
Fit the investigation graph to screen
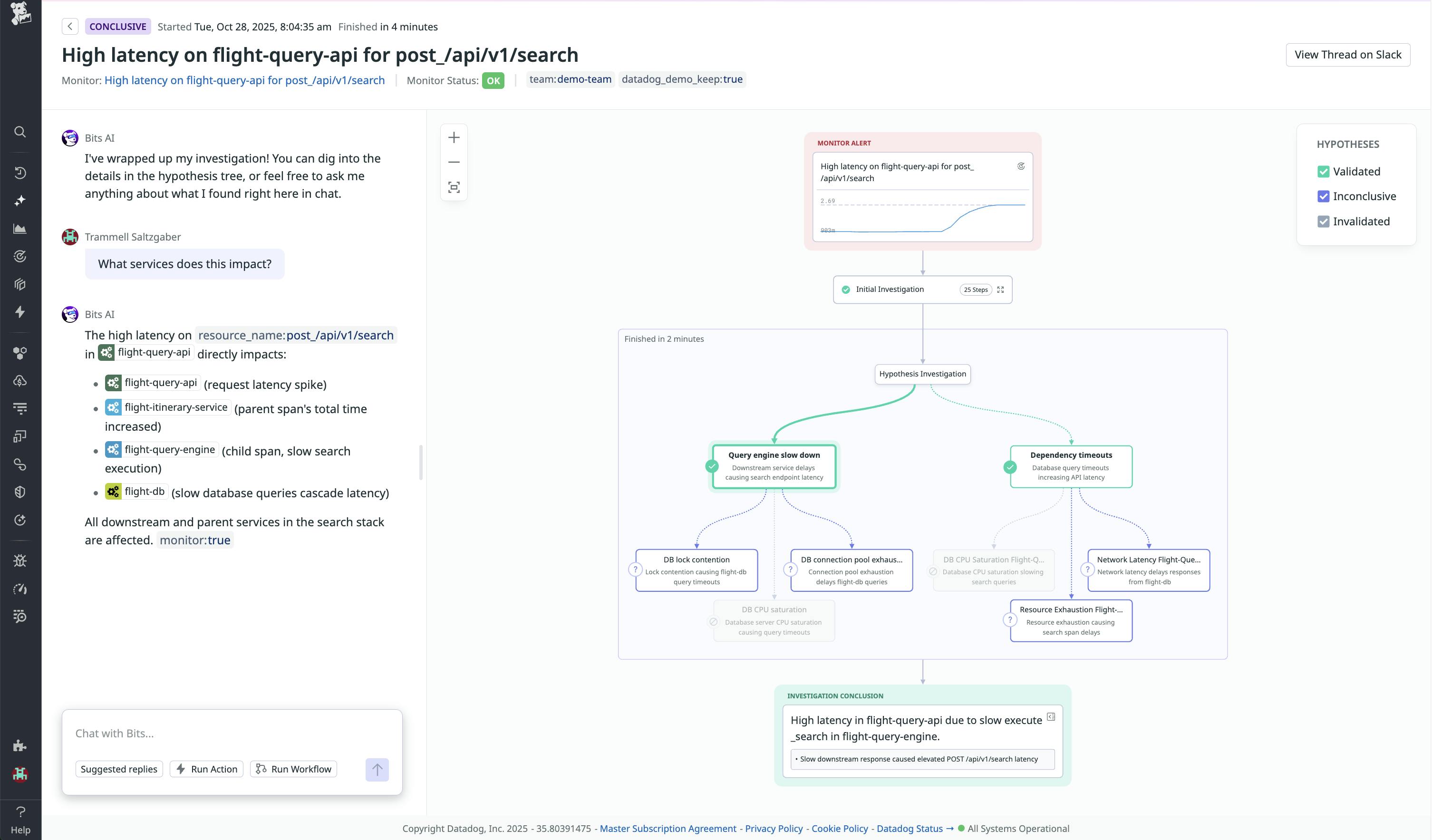tap(454, 187)
